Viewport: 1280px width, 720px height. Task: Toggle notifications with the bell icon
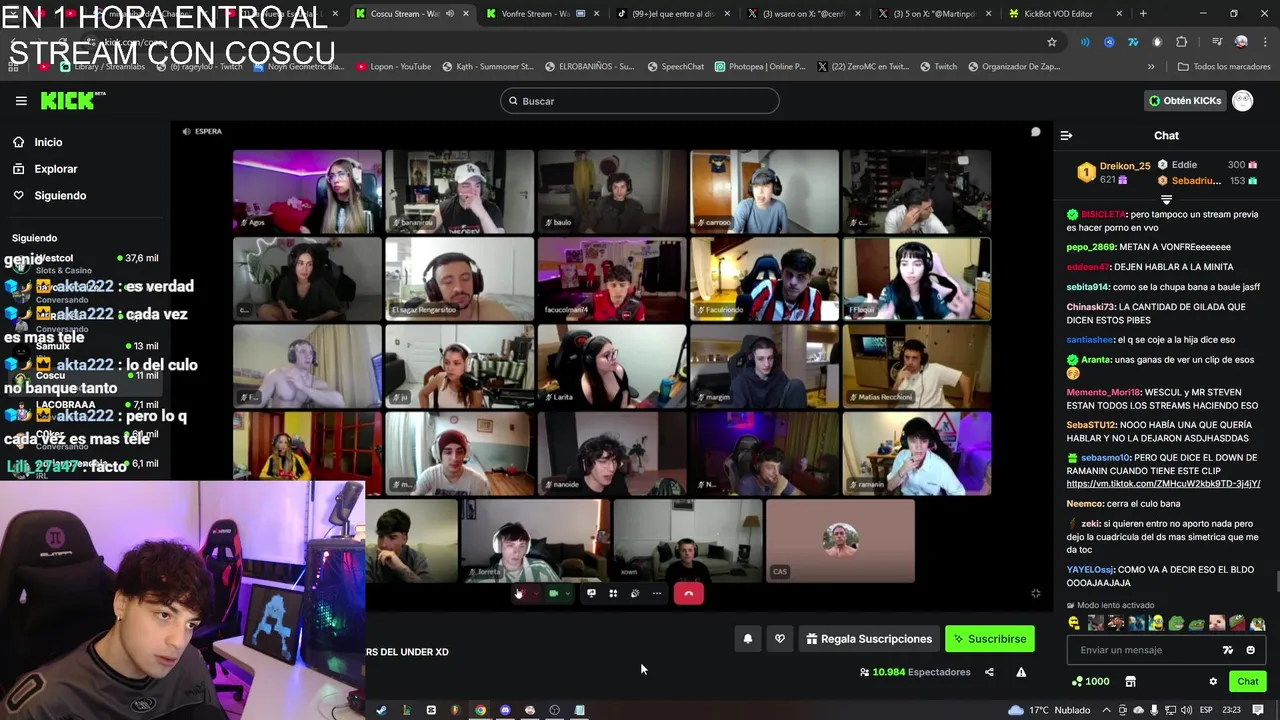pyautogui.click(x=748, y=639)
